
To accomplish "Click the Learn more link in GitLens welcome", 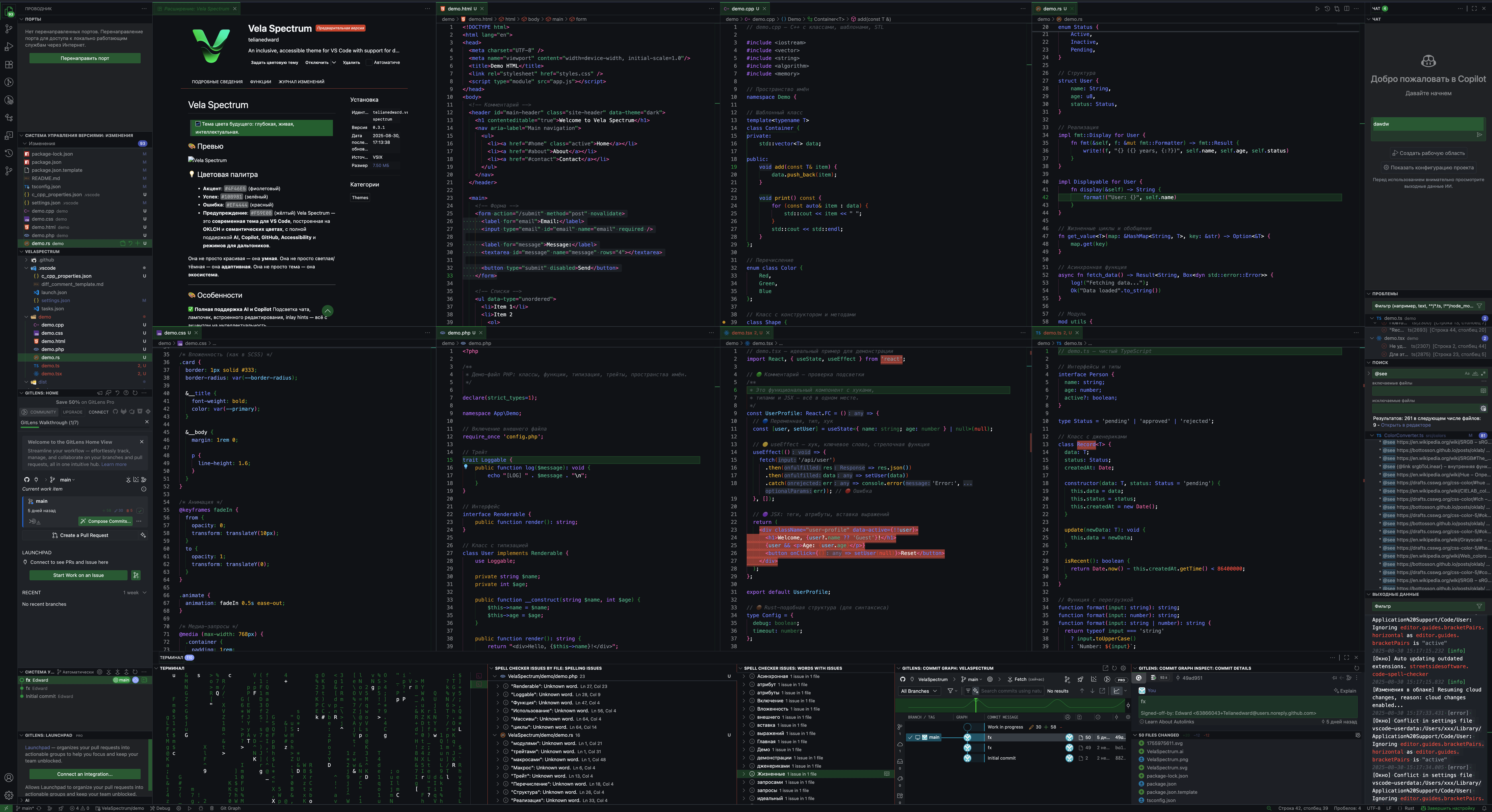I will 114,464.
